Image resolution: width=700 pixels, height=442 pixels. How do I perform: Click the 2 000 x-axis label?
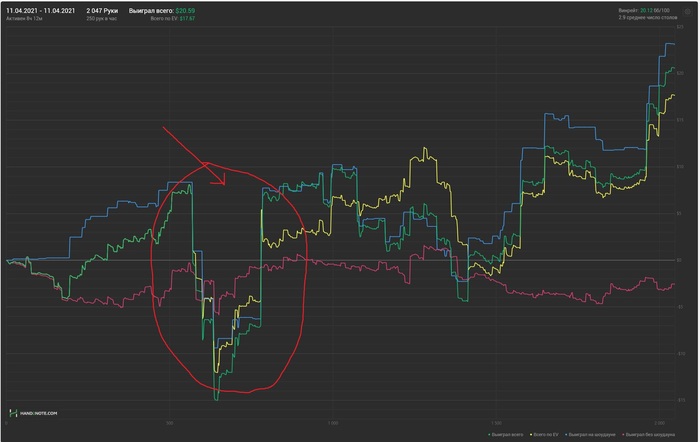[x=659, y=423]
